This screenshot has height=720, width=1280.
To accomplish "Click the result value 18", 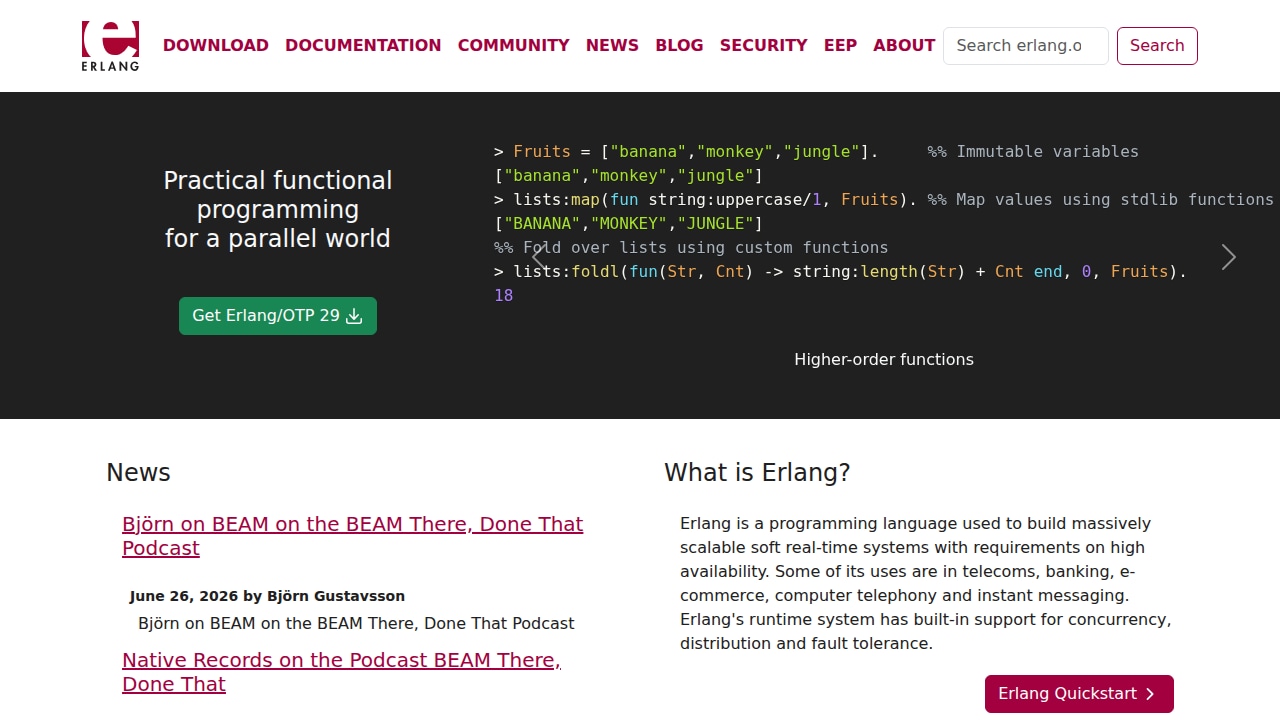I will tap(504, 295).
